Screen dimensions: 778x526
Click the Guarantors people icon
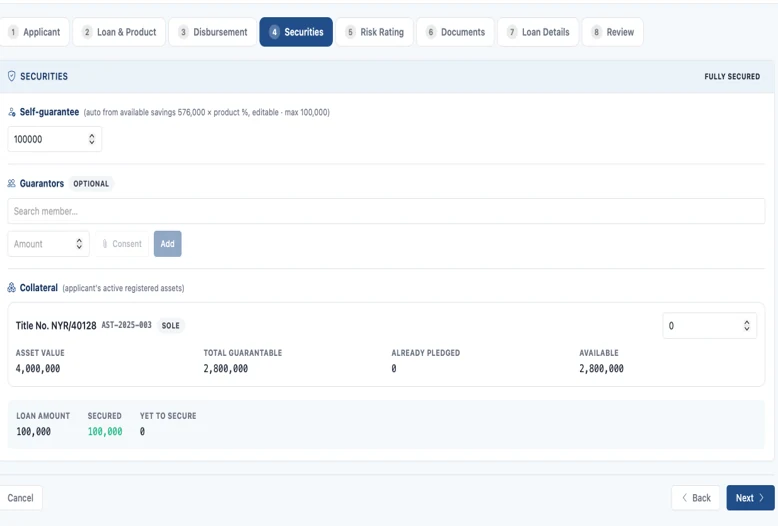point(11,183)
